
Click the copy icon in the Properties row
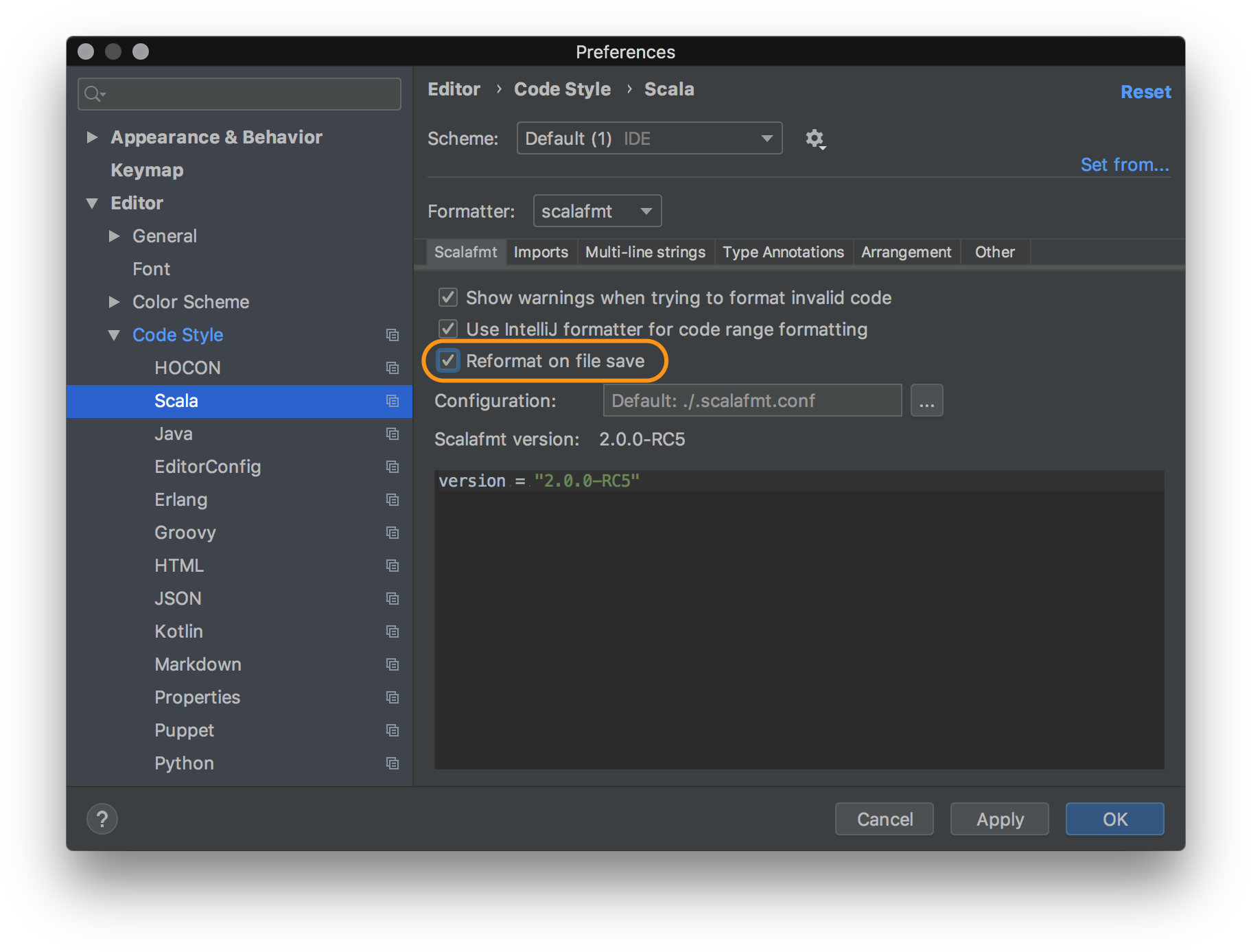pos(393,697)
